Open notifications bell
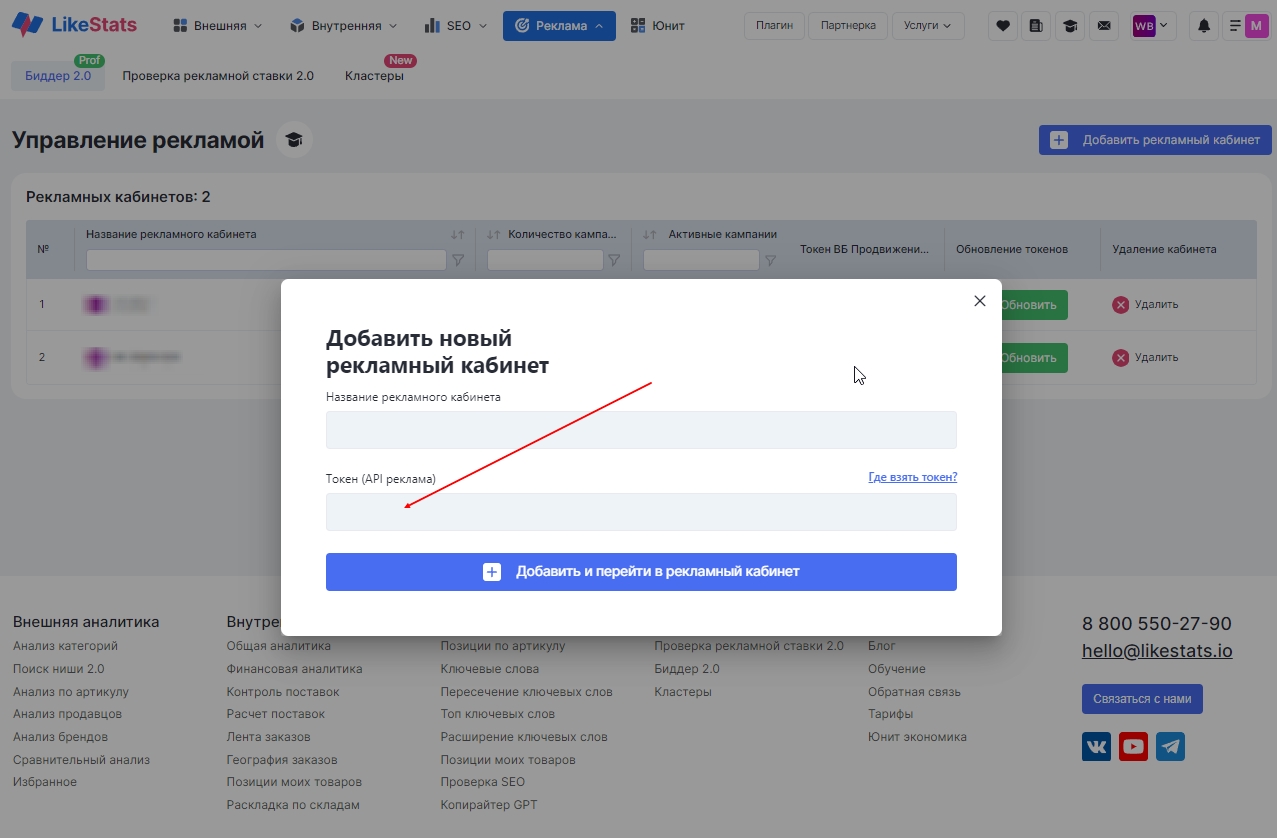The image size is (1277, 838). [x=1204, y=26]
